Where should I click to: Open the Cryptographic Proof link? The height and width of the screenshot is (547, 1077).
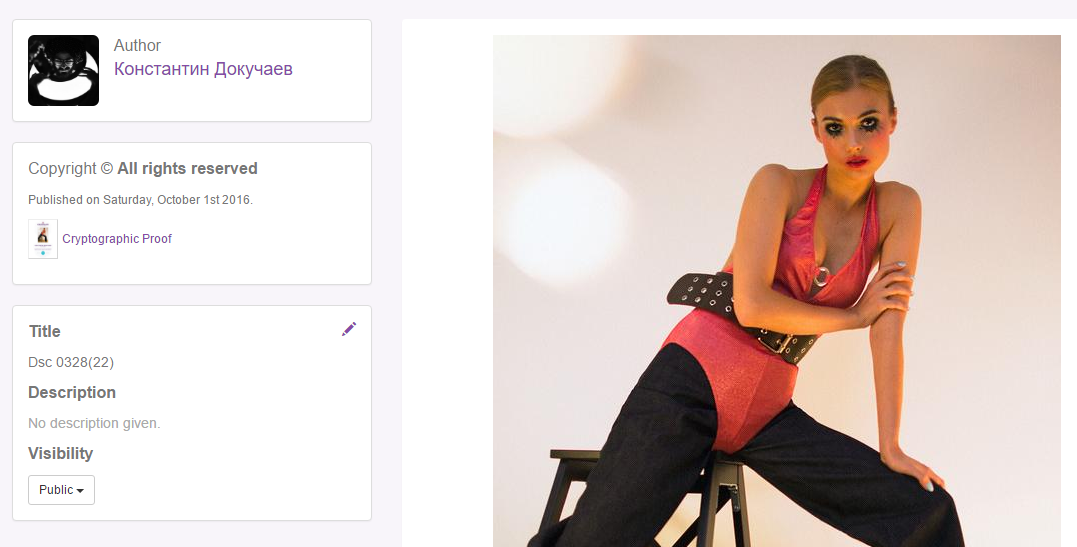click(117, 238)
